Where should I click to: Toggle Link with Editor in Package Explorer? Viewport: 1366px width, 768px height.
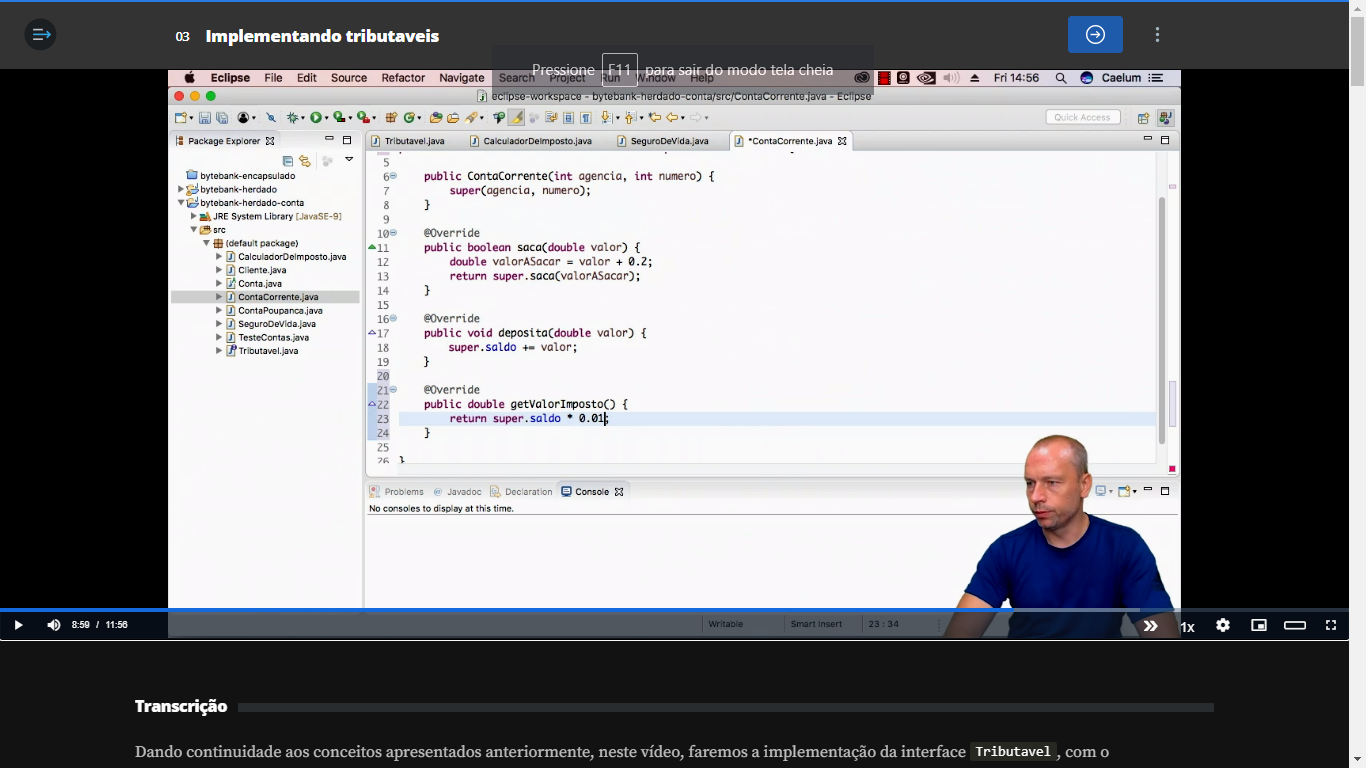click(305, 160)
